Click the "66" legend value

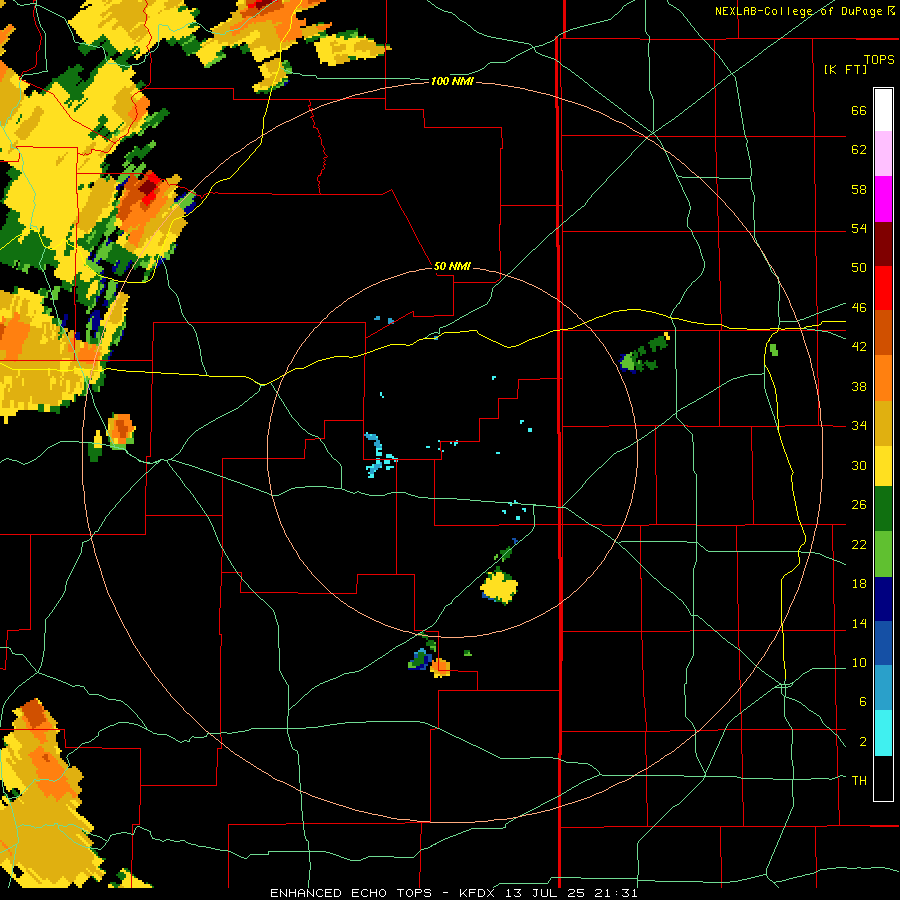click(x=859, y=110)
